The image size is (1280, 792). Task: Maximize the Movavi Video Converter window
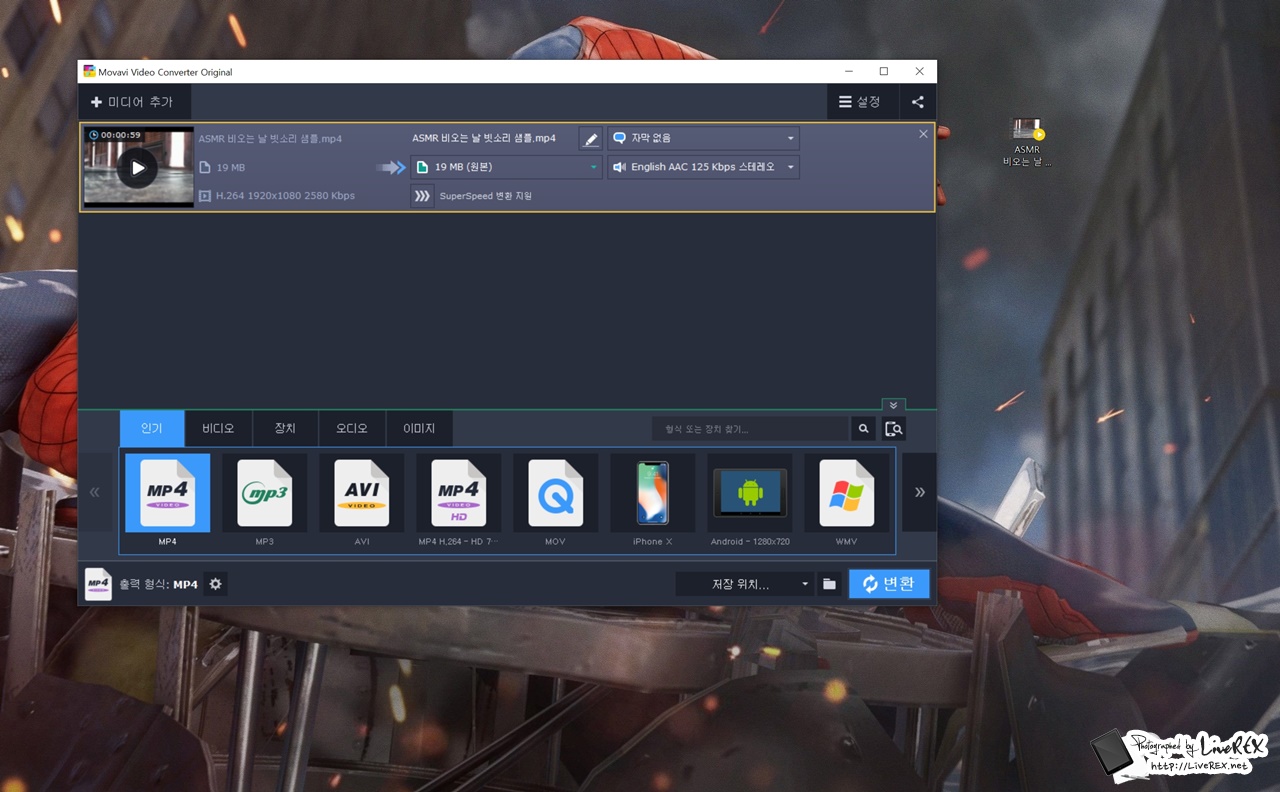pos(884,72)
